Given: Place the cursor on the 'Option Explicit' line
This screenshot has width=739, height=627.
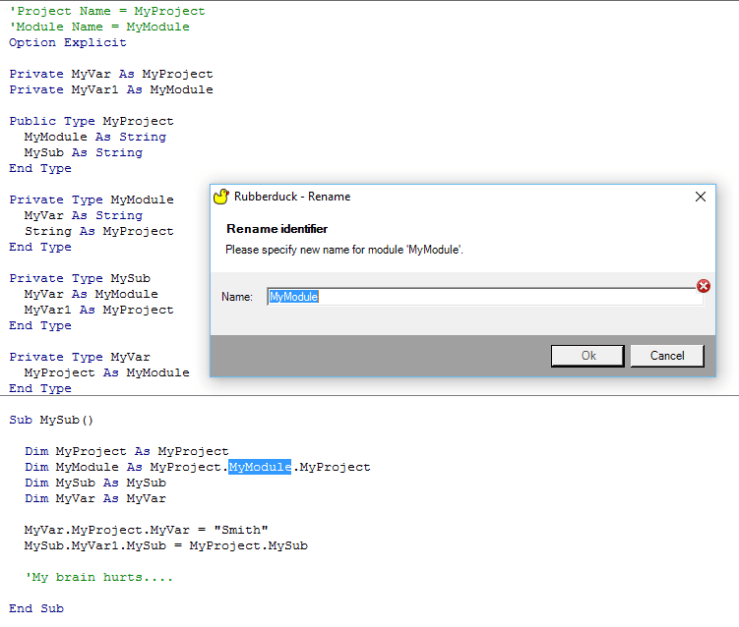Looking at the screenshot, I should coord(68,43).
